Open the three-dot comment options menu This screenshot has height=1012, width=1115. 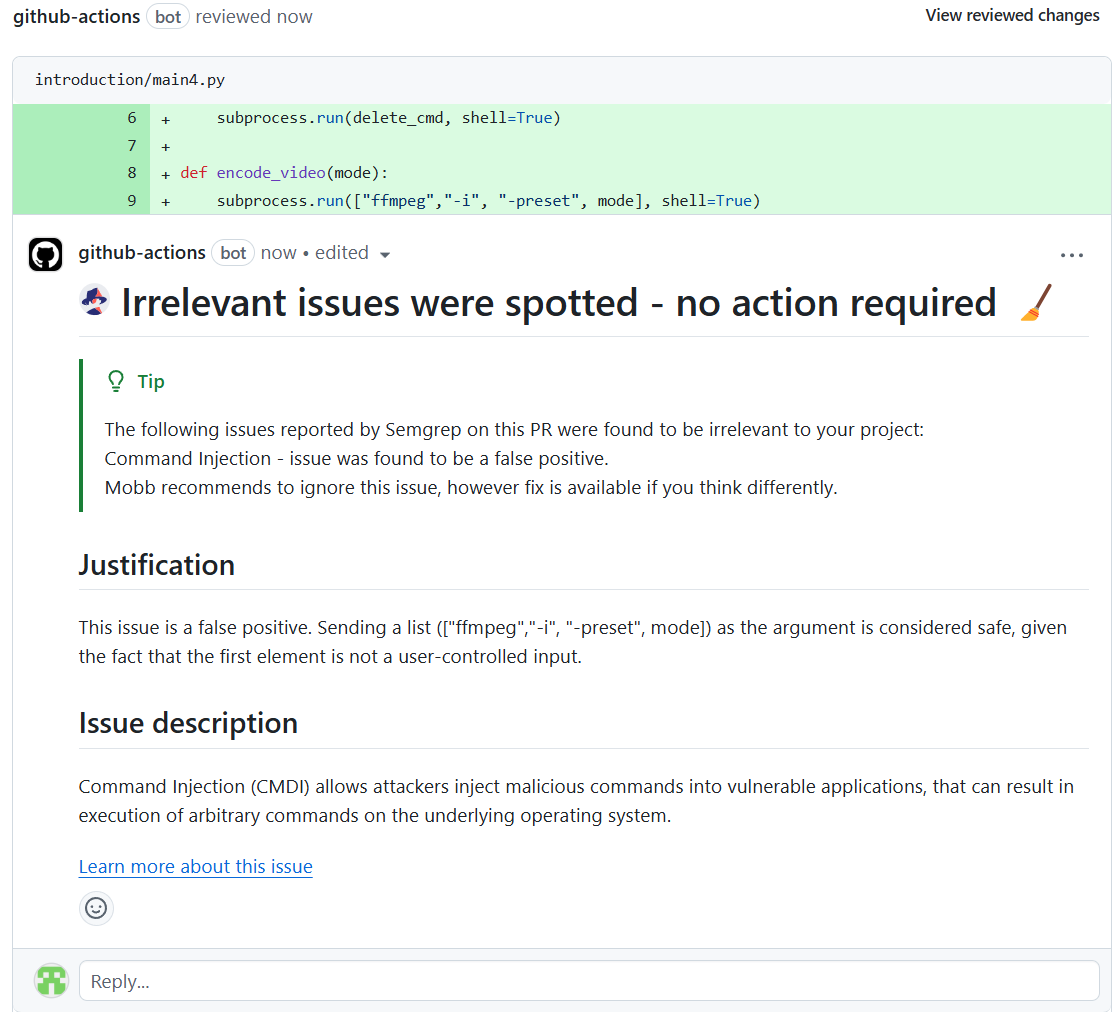pos(1071,255)
